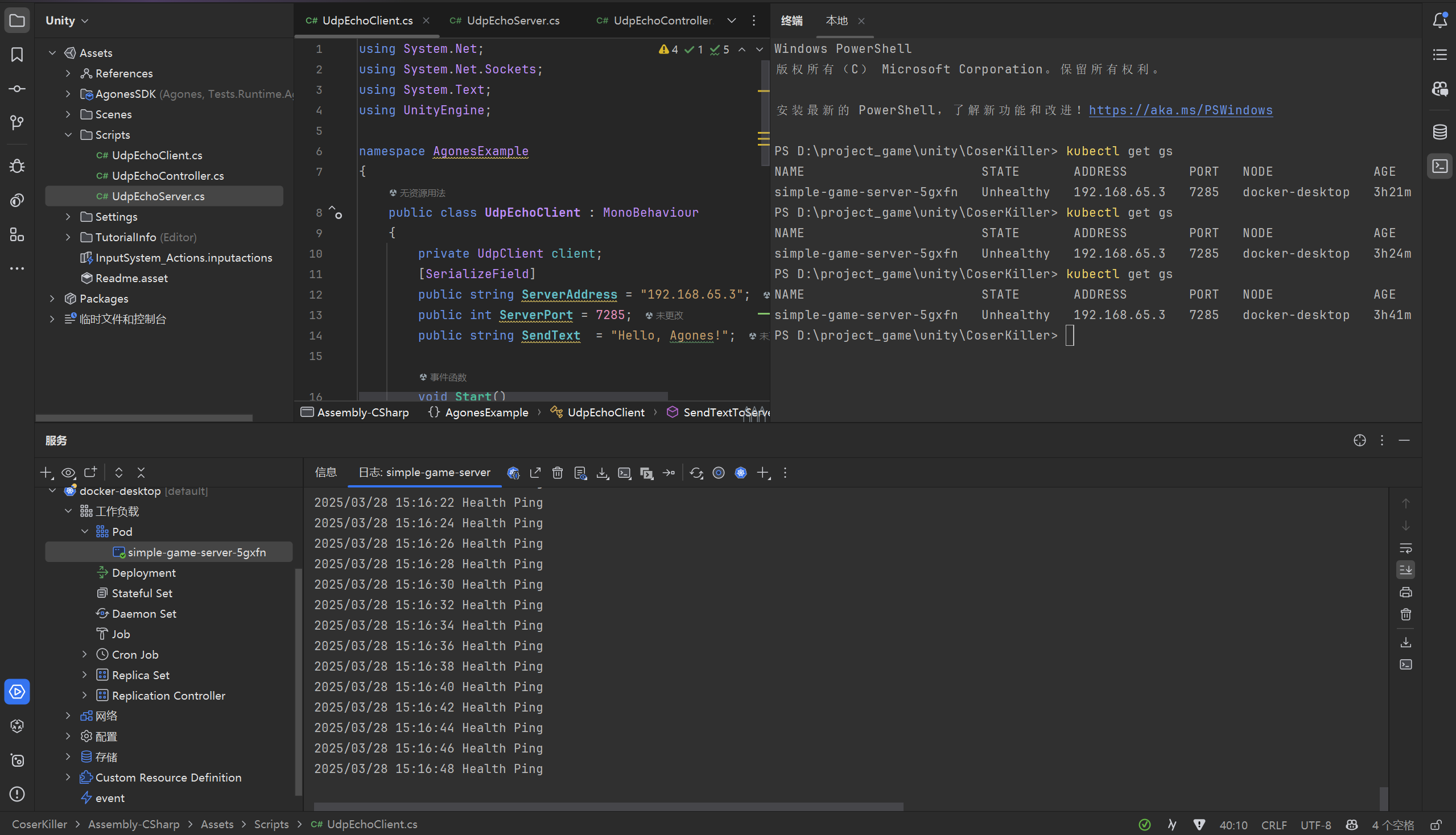Viewport: 1456px width, 835px height.
Task: Click the trash icon in log toolbar
Action: point(557,473)
